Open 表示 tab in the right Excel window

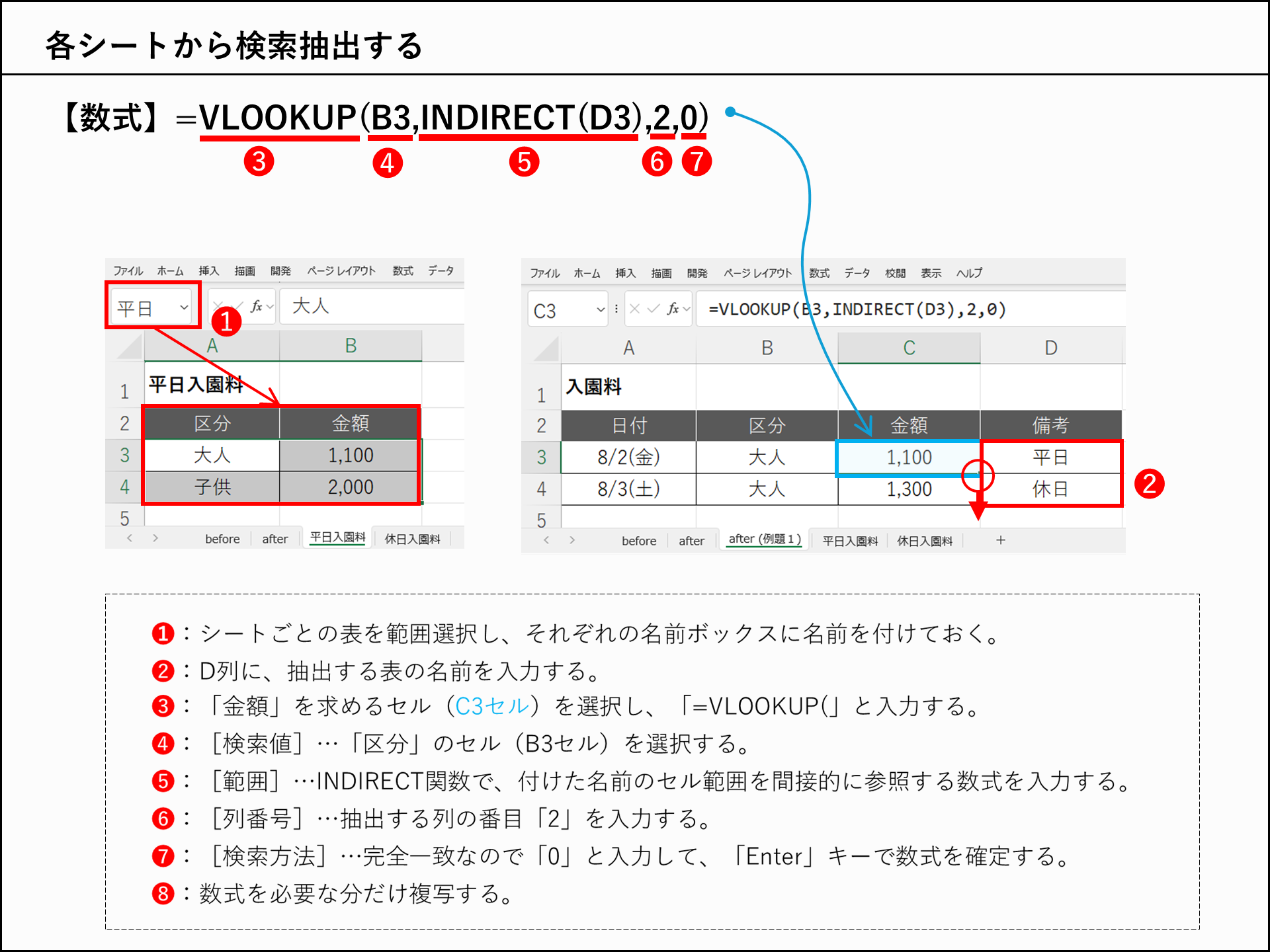coord(931,273)
